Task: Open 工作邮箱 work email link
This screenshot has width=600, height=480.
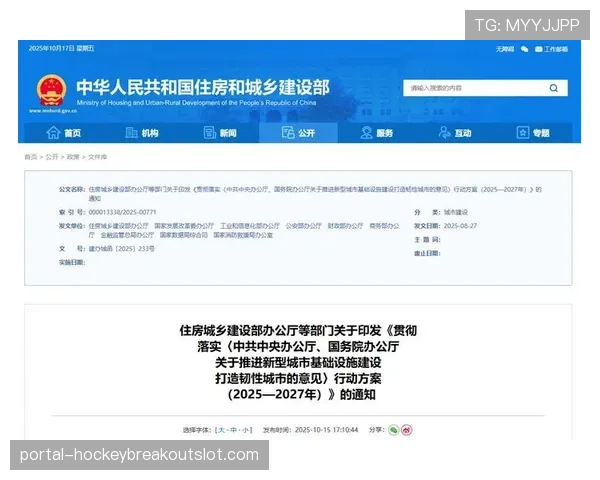Action: click(x=551, y=49)
